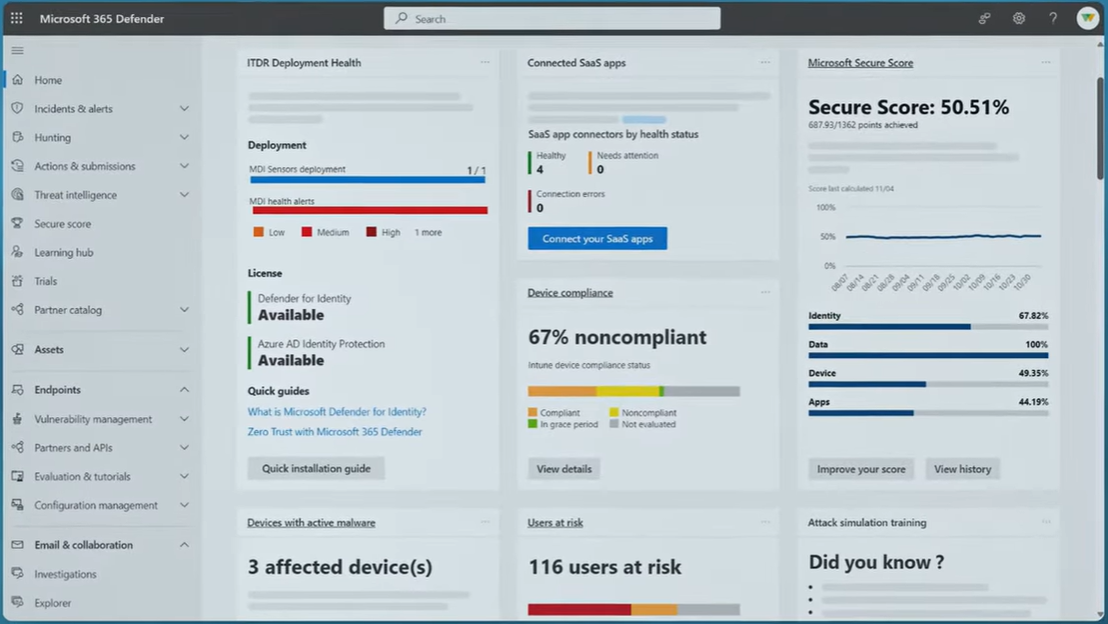This screenshot has height=624, width=1108.
Task: Collapse the navigation hamburger menu
Action: click(18, 51)
